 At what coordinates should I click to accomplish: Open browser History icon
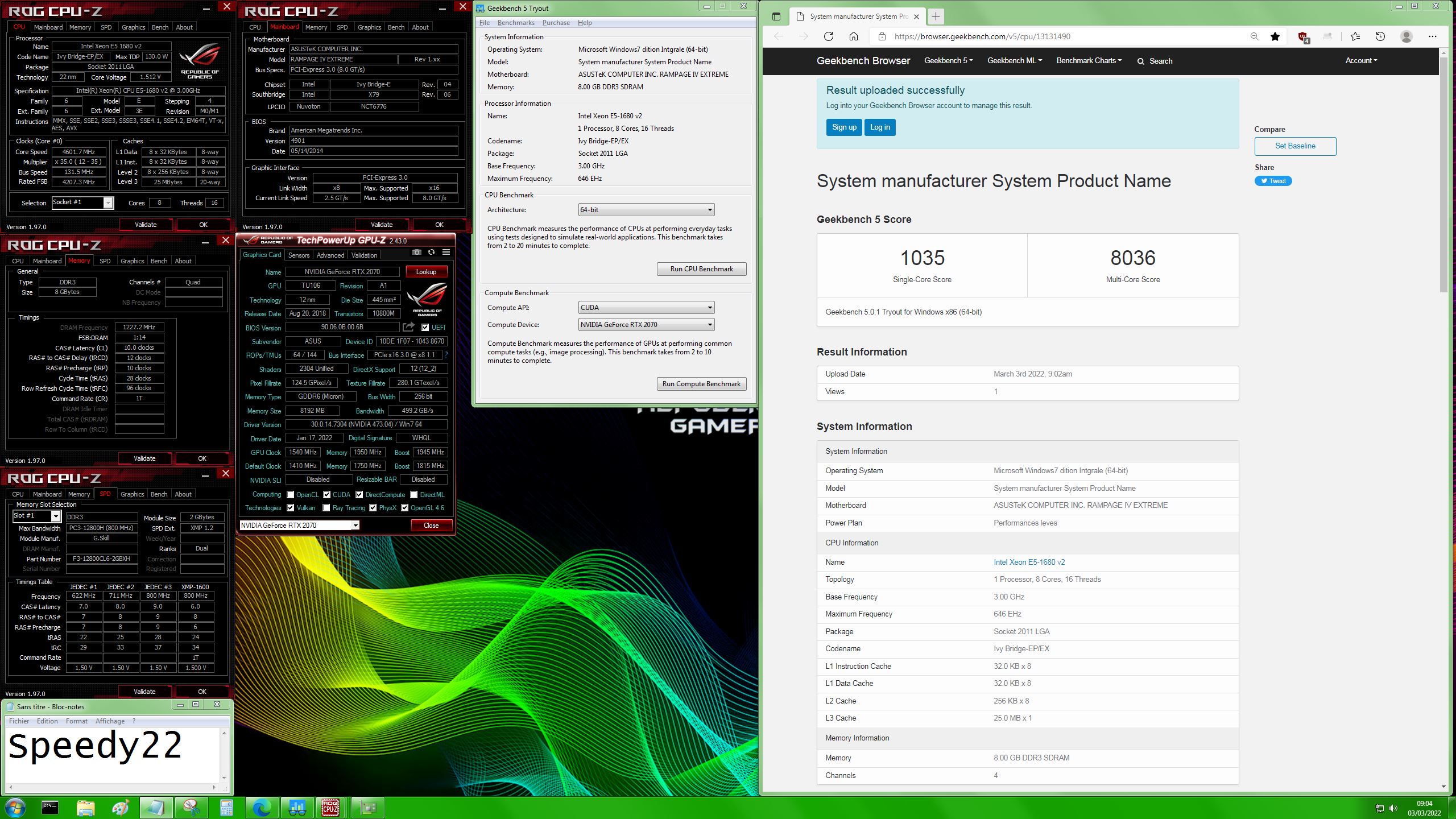(1380, 36)
